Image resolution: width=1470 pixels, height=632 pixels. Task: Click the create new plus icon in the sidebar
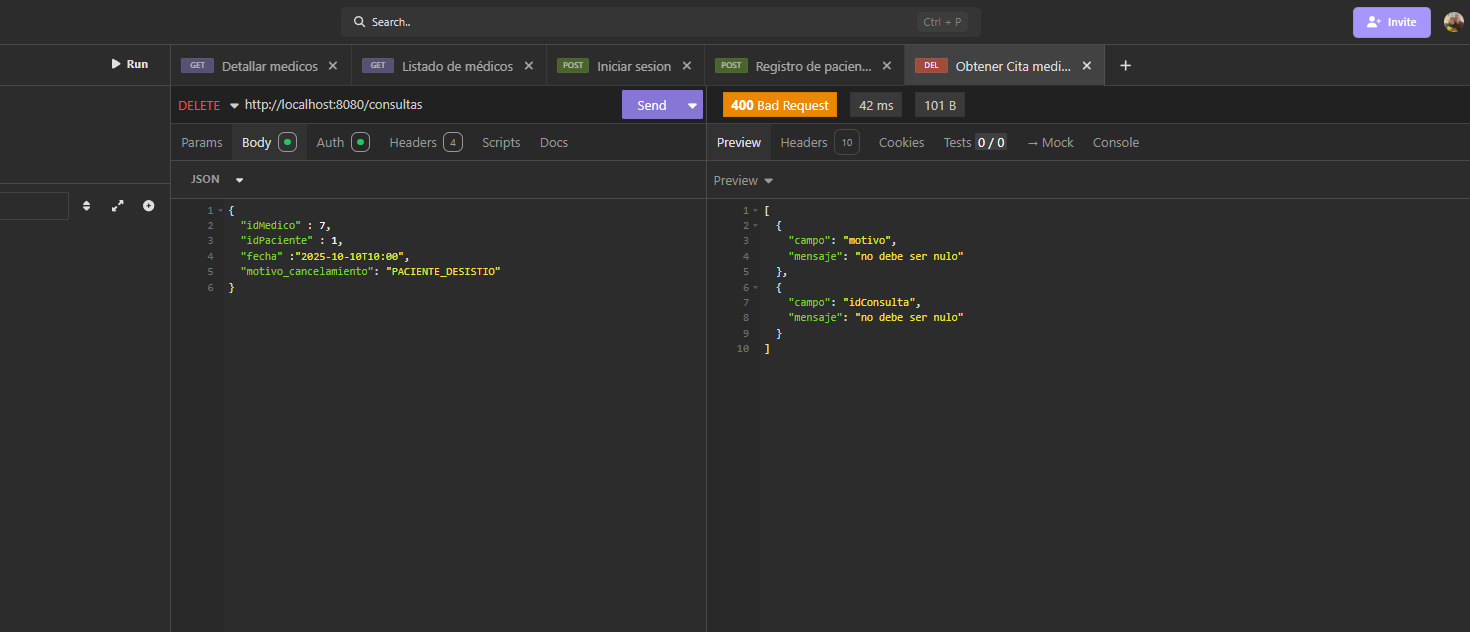pyautogui.click(x=149, y=206)
